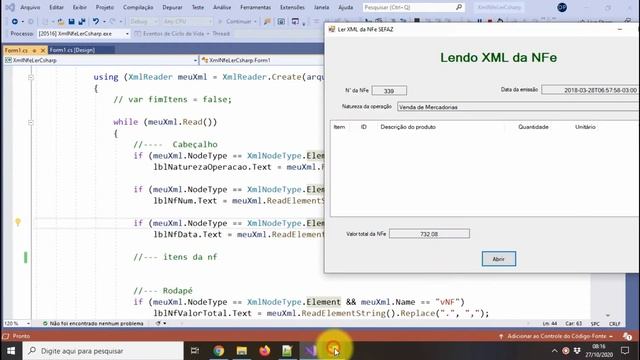The width and height of the screenshot is (640, 360).
Task: Switch to the Form1.cs [Design] tab
Action: [x=72, y=50]
